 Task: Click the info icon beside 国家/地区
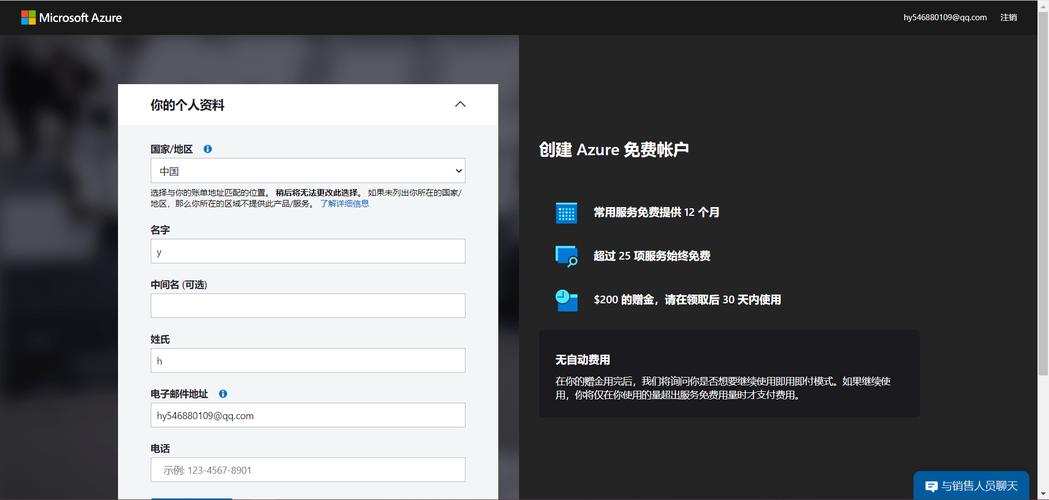(207, 149)
